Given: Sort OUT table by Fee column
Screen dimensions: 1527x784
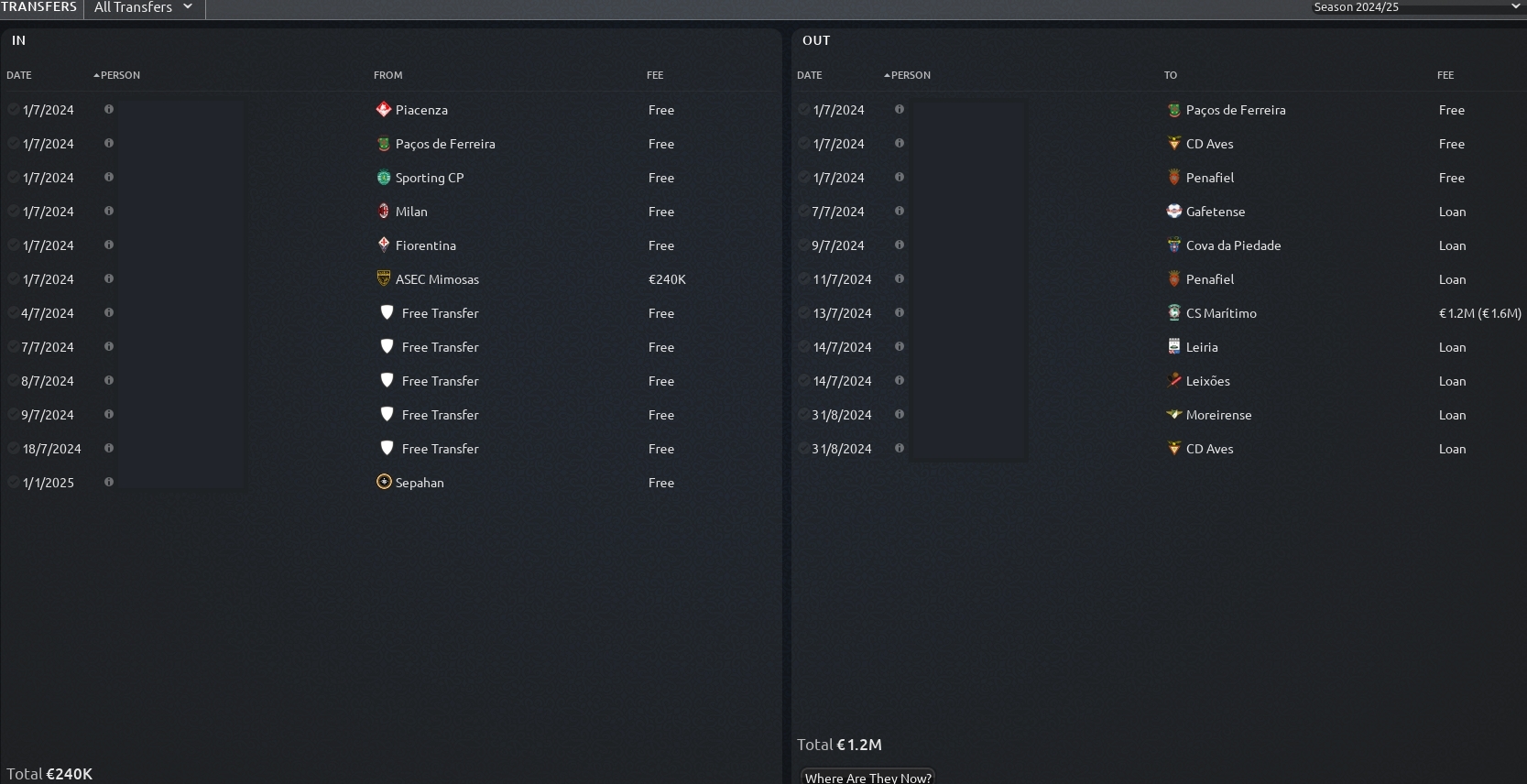Looking at the screenshot, I should (x=1445, y=75).
